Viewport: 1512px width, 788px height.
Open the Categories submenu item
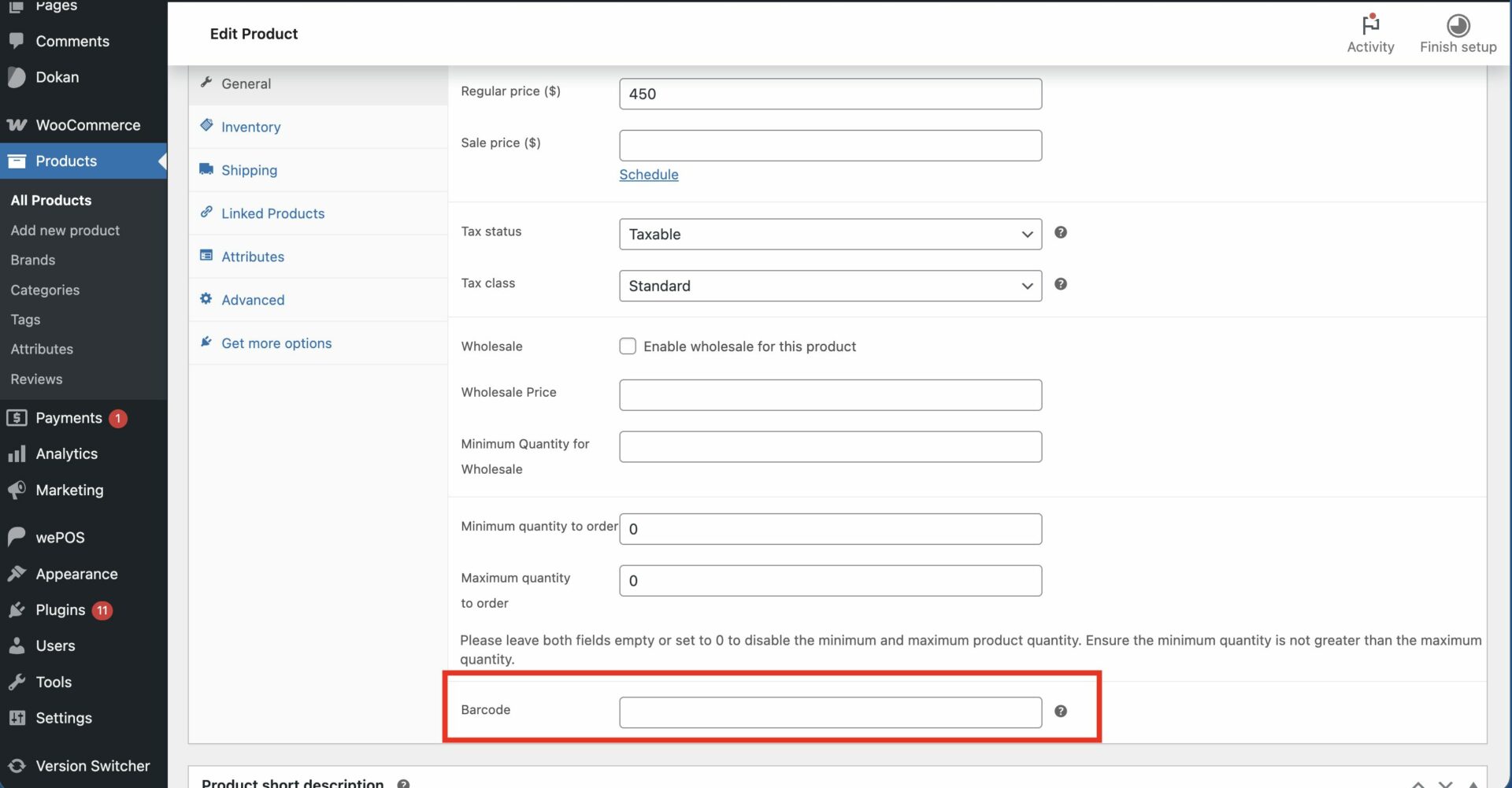(x=45, y=290)
